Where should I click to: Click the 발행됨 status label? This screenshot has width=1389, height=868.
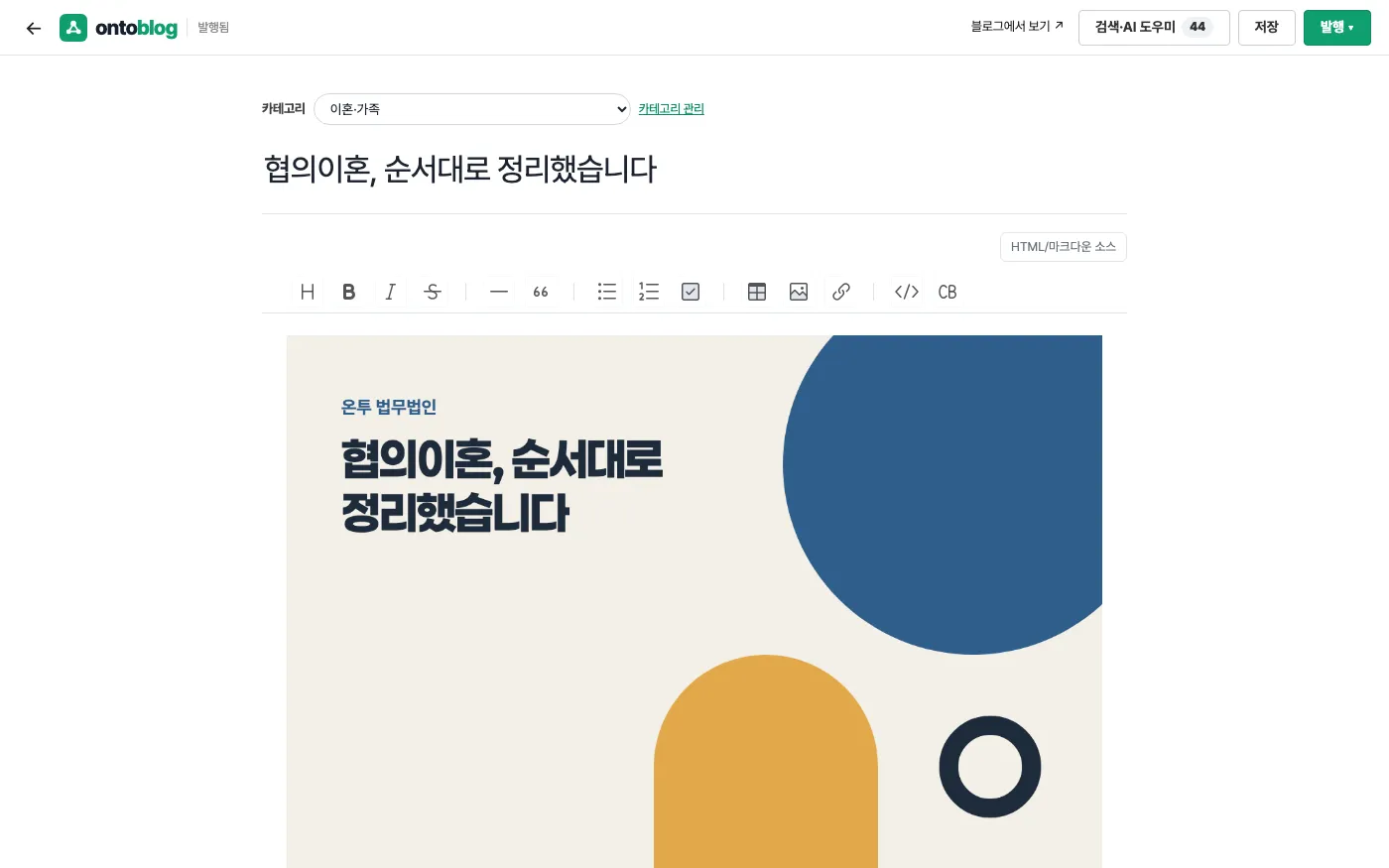pyautogui.click(x=213, y=28)
